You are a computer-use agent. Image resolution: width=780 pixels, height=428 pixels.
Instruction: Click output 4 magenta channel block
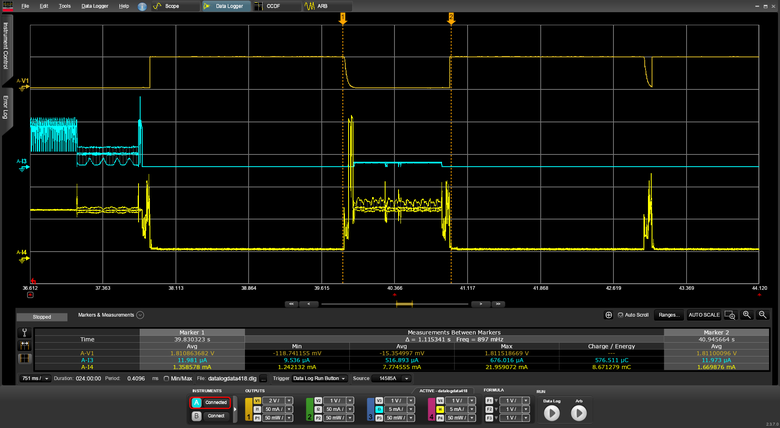point(431,410)
